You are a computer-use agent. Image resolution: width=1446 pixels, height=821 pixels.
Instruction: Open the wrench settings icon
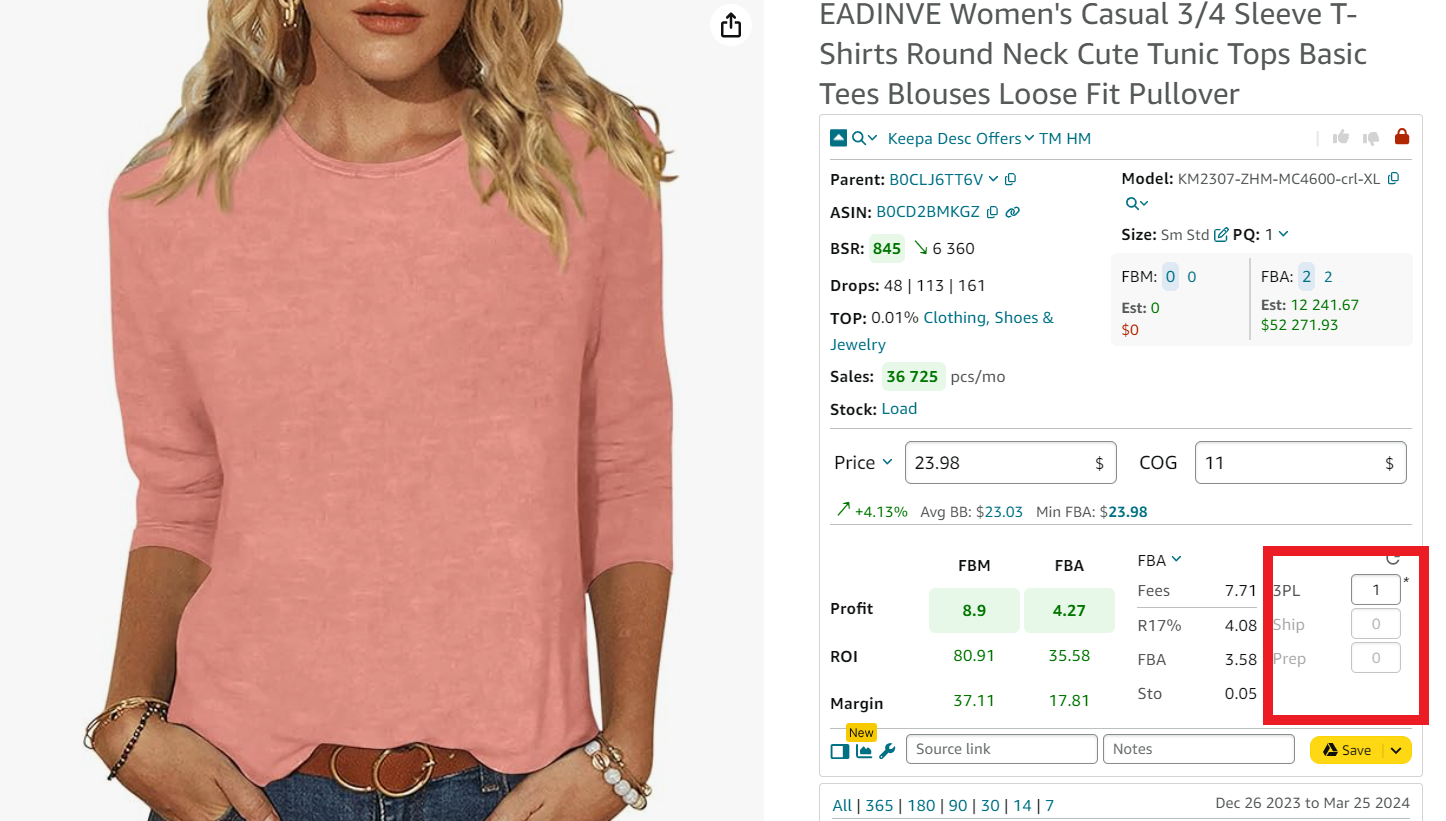tap(887, 751)
